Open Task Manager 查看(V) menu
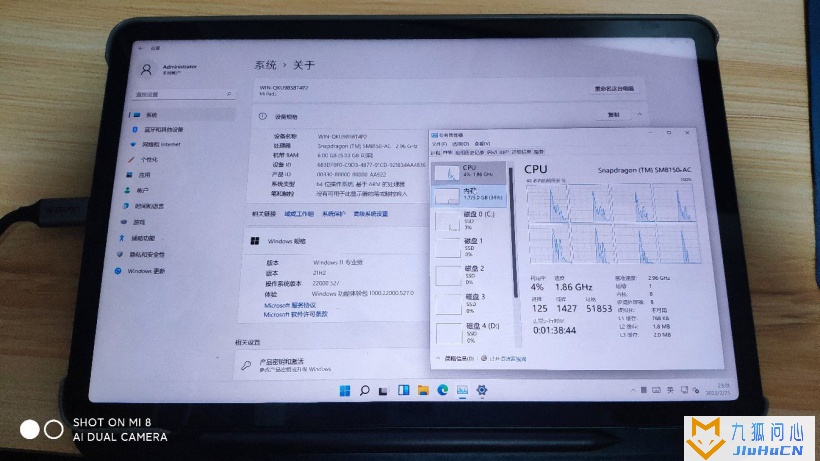Screen dimensions: 820x461 [482, 144]
